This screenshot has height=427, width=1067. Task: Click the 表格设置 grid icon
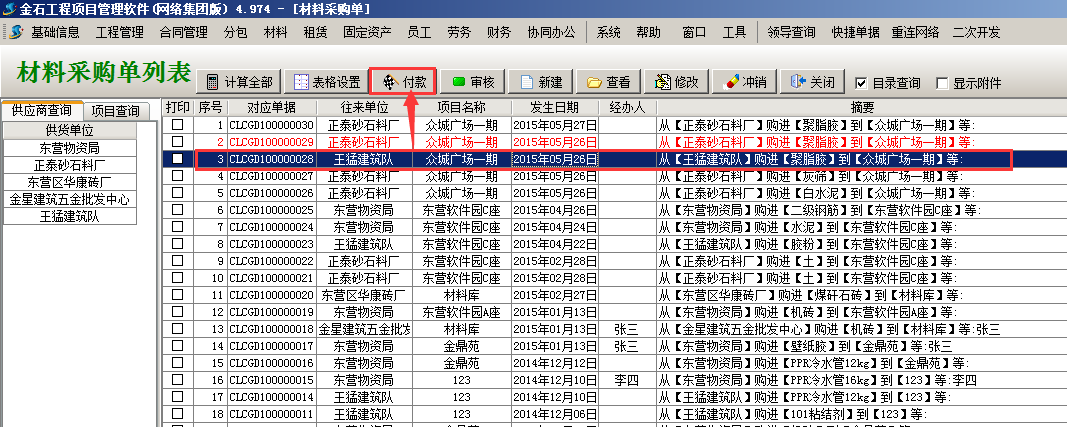point(301,82)
